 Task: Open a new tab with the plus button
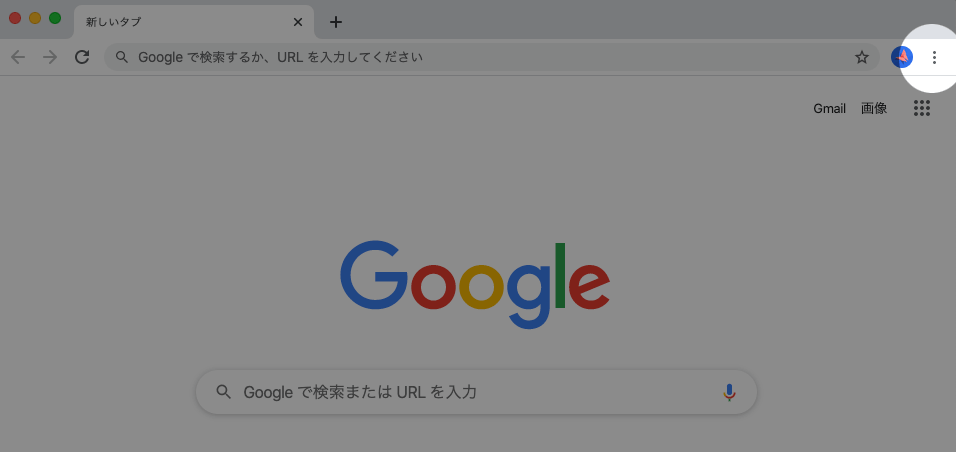click(336, 22)
